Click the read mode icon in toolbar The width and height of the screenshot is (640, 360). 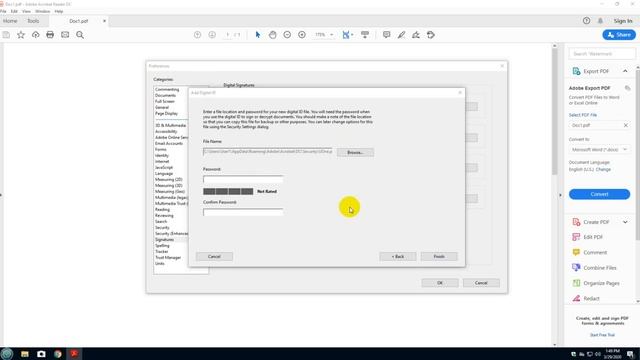tap(365, 35)
